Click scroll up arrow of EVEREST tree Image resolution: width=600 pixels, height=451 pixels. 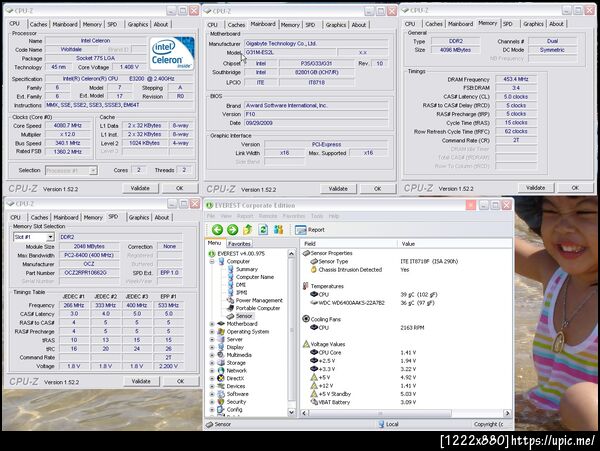(291, 254)
